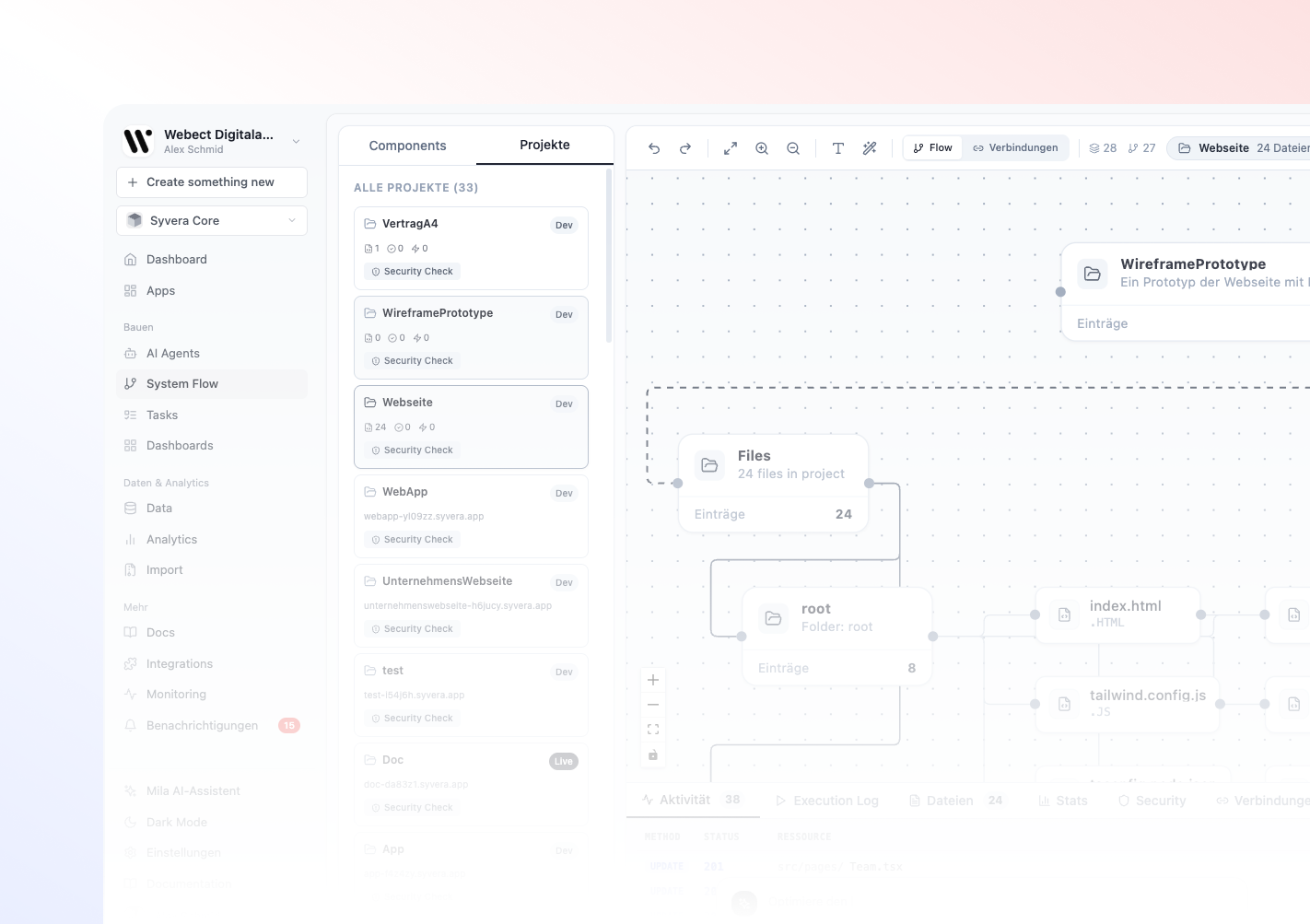
Task: Click Security Check on Webseite card
Action: point(412,450)
